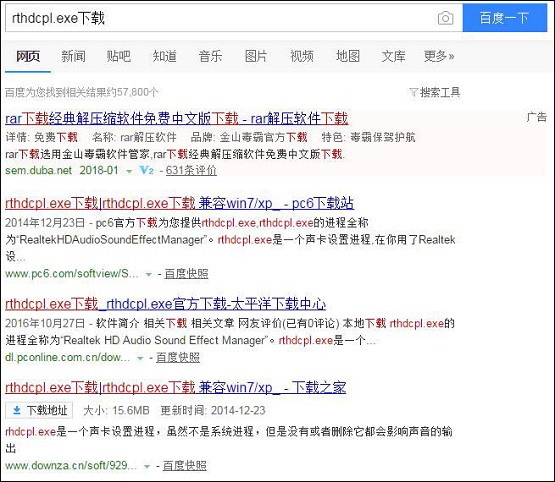Image resolution: width=555 pixels, height=482 pixels.
Task: Open 百度快照 for the downza.cn result
Action: point(184,465)
